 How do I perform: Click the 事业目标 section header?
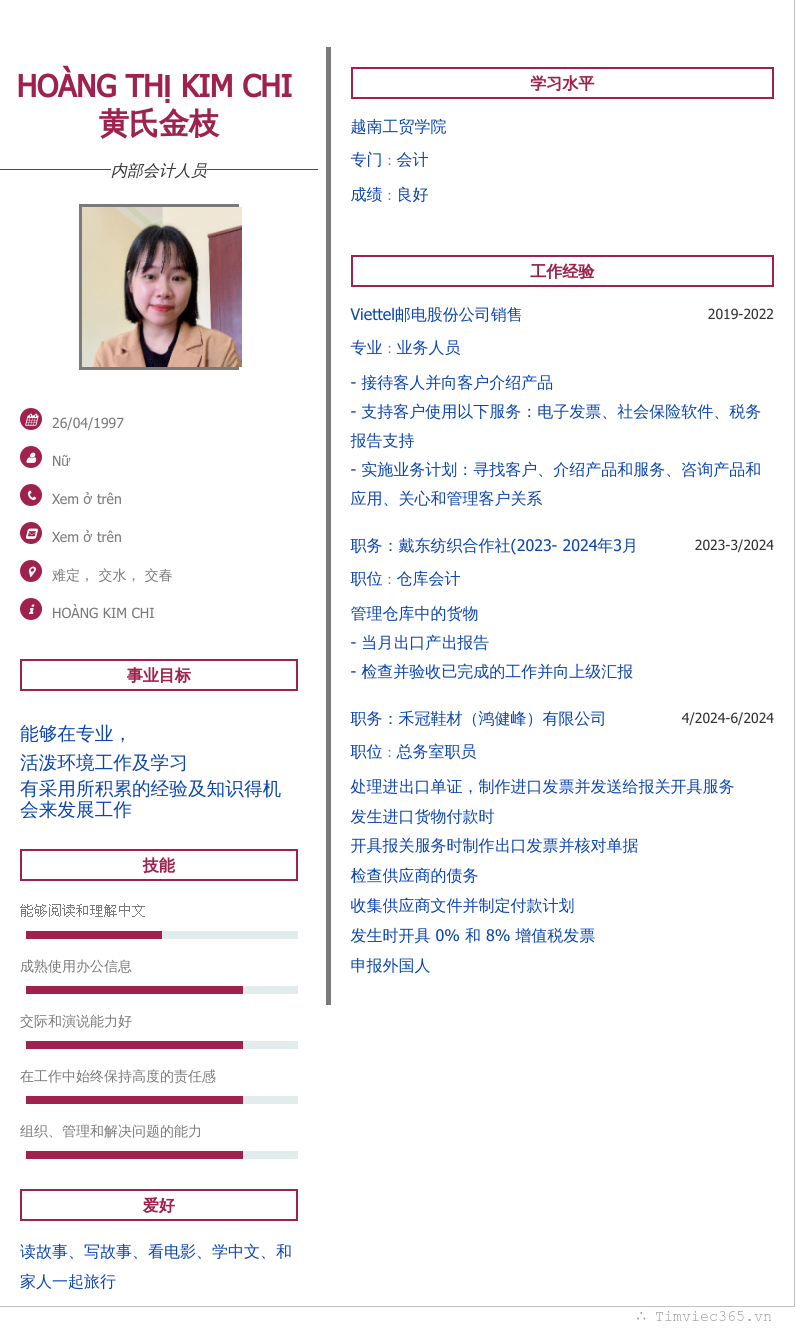pyautogui.click(x=159, y=675)
